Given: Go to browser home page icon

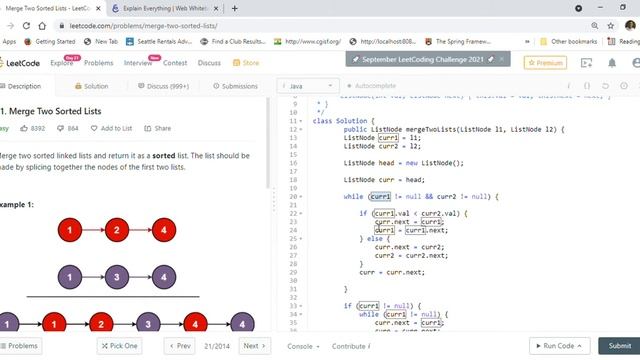Looking at the screenshot, I should [42, 26].
